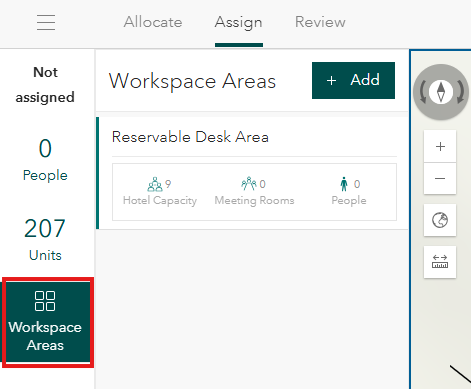Click the Add workspace area button
This screenshot has width=471, height=389.
tap(353, 80)
